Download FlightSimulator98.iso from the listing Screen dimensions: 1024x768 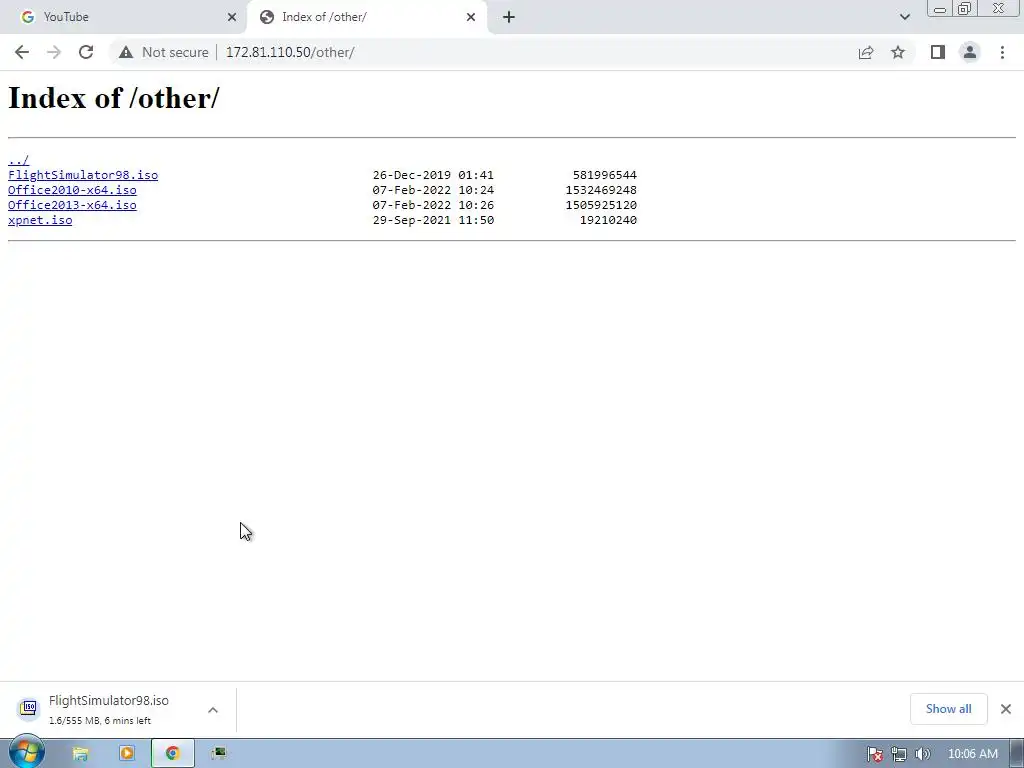(x=83, y=175)
